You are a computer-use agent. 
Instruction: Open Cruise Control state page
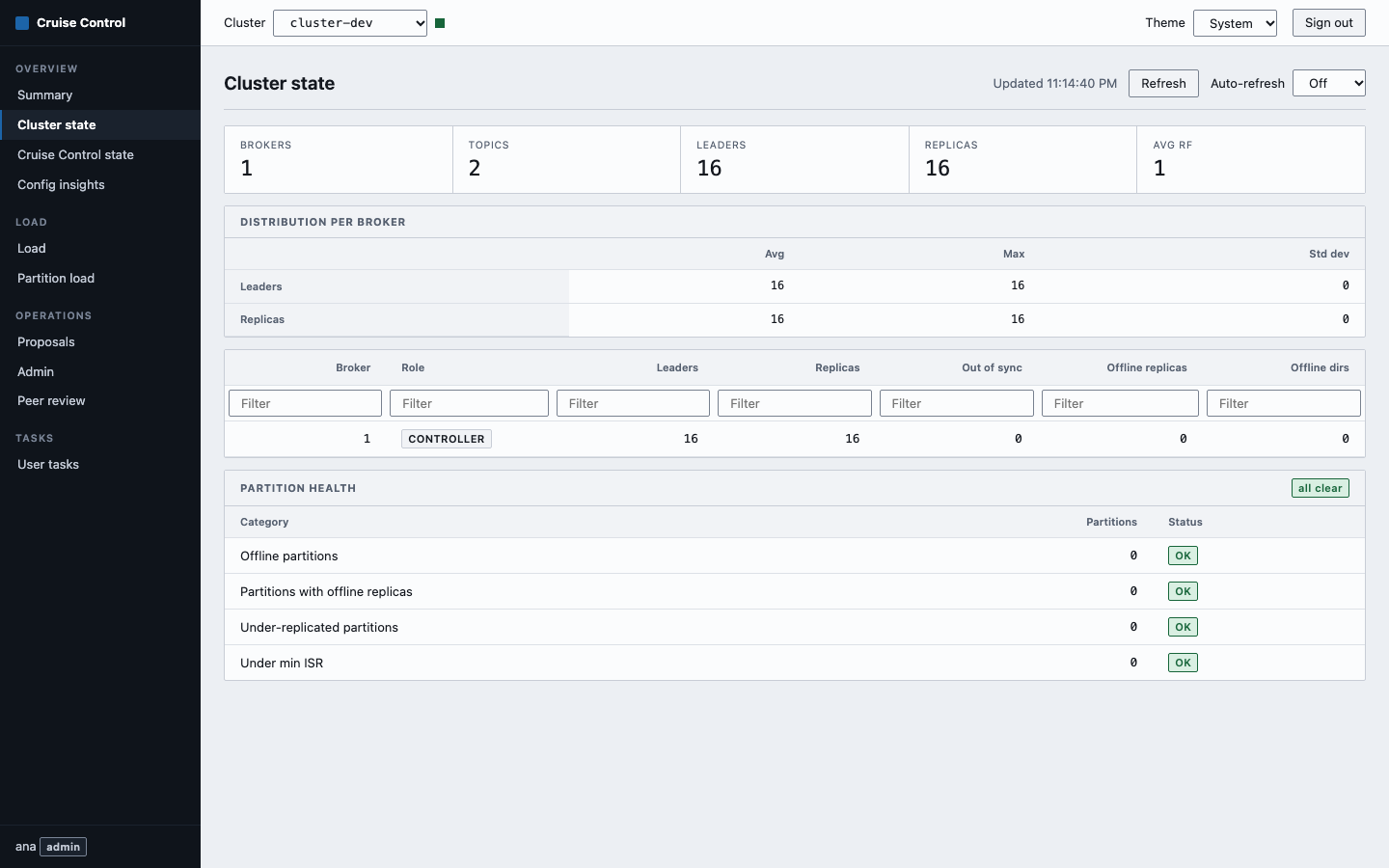100,154
